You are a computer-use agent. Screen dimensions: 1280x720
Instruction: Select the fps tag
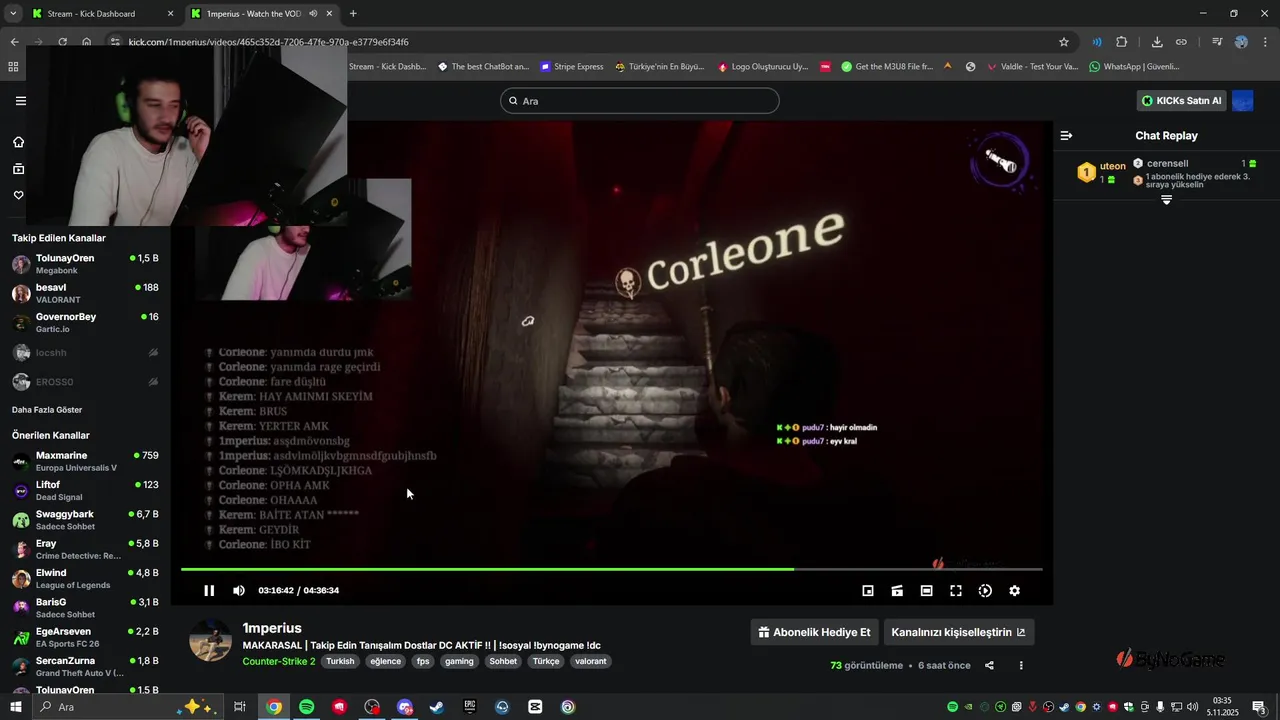coord(423,661)
